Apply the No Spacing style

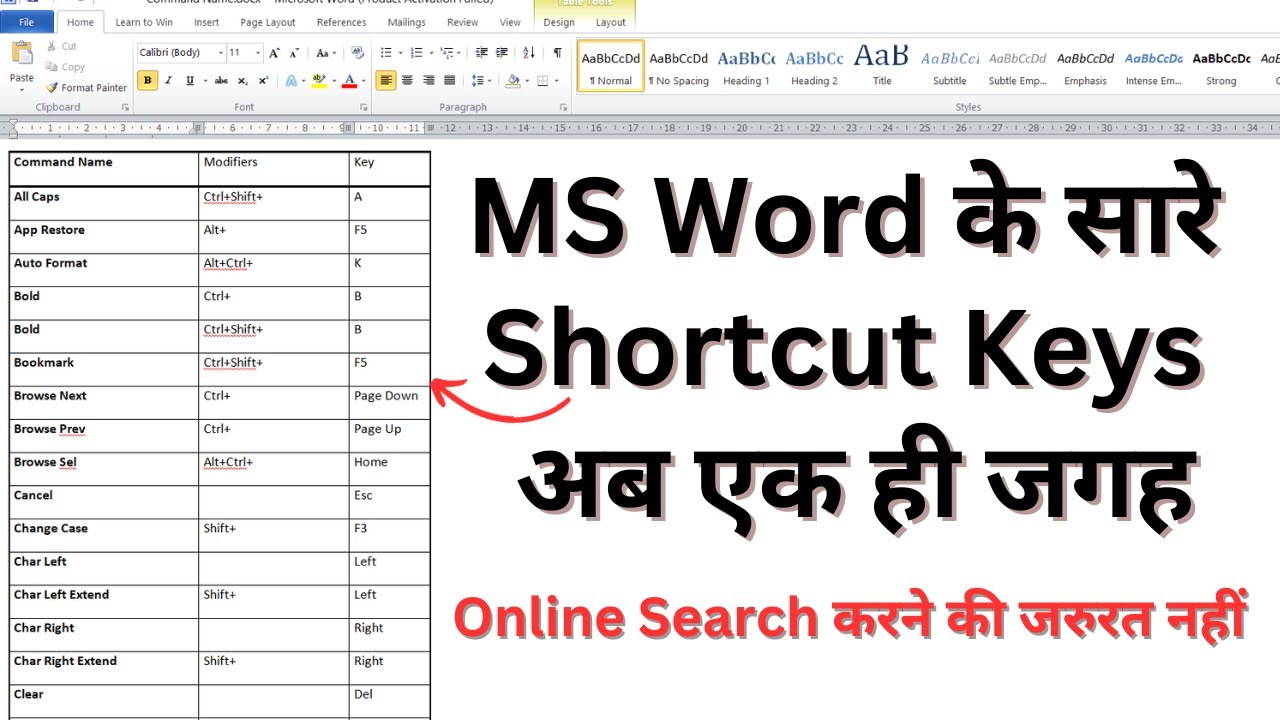(x=678, y=66)
